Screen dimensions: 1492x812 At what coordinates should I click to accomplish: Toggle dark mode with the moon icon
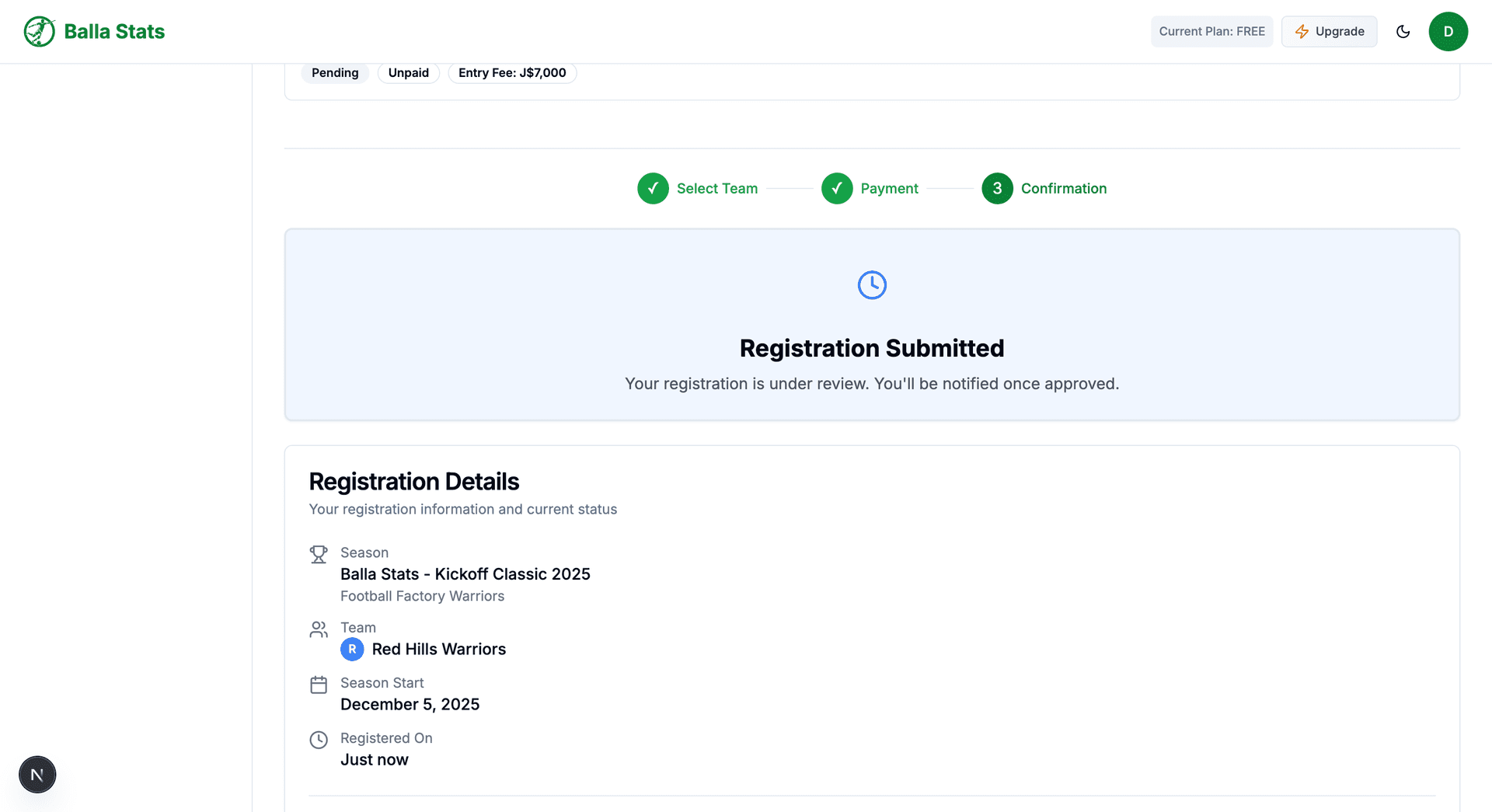[x=1403, y=31]
